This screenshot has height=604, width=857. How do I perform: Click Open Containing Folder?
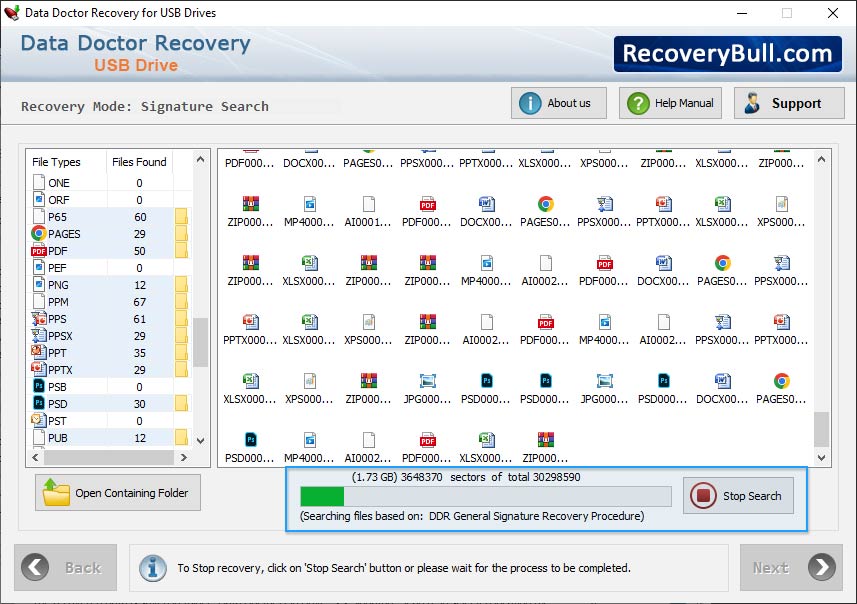pyautogui.click(x=118, y=492)
